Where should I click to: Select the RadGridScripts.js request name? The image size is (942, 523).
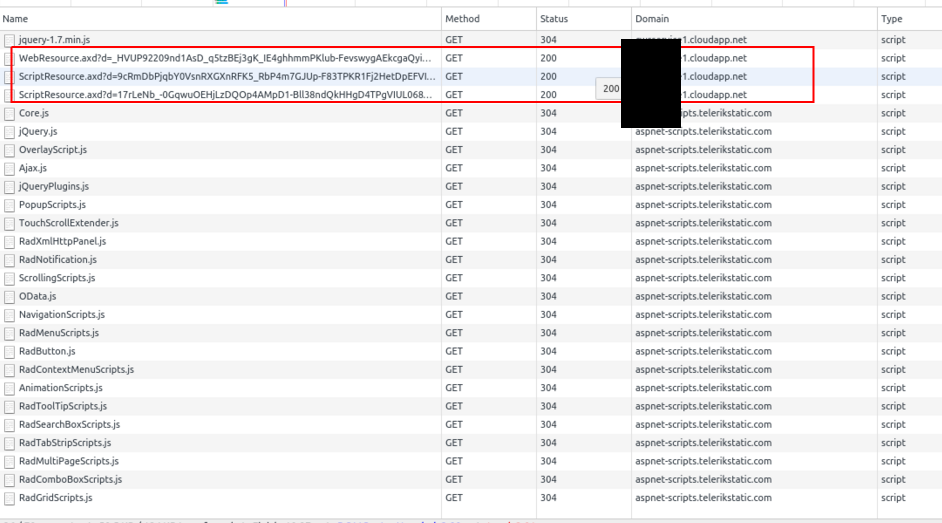[x=55, y=498]
